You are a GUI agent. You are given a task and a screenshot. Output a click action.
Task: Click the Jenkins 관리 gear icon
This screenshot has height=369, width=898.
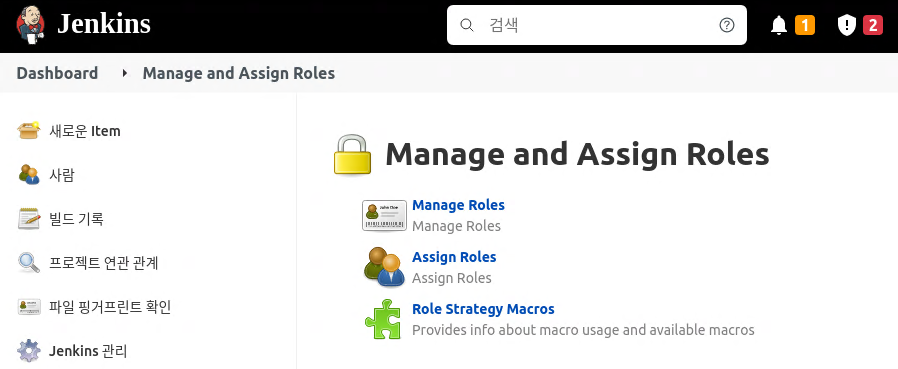coord(29,351)
